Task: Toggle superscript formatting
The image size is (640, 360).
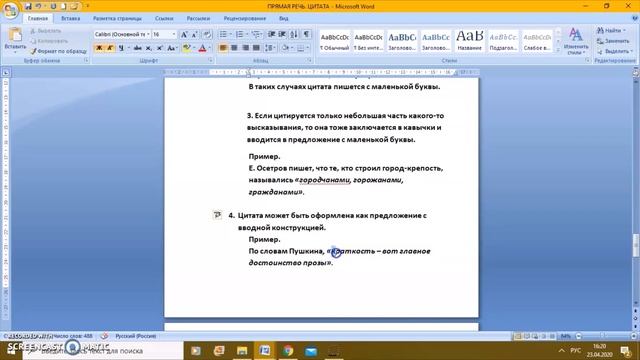Action: pos(160,48)
